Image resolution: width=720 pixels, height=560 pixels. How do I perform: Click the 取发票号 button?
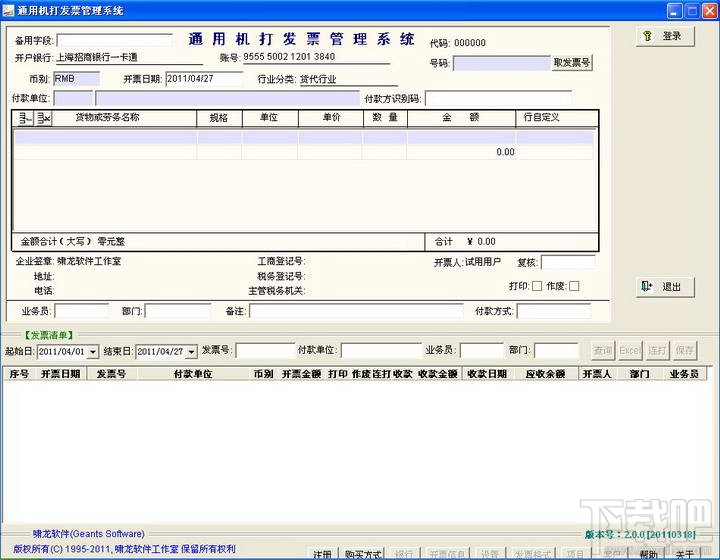572,62
